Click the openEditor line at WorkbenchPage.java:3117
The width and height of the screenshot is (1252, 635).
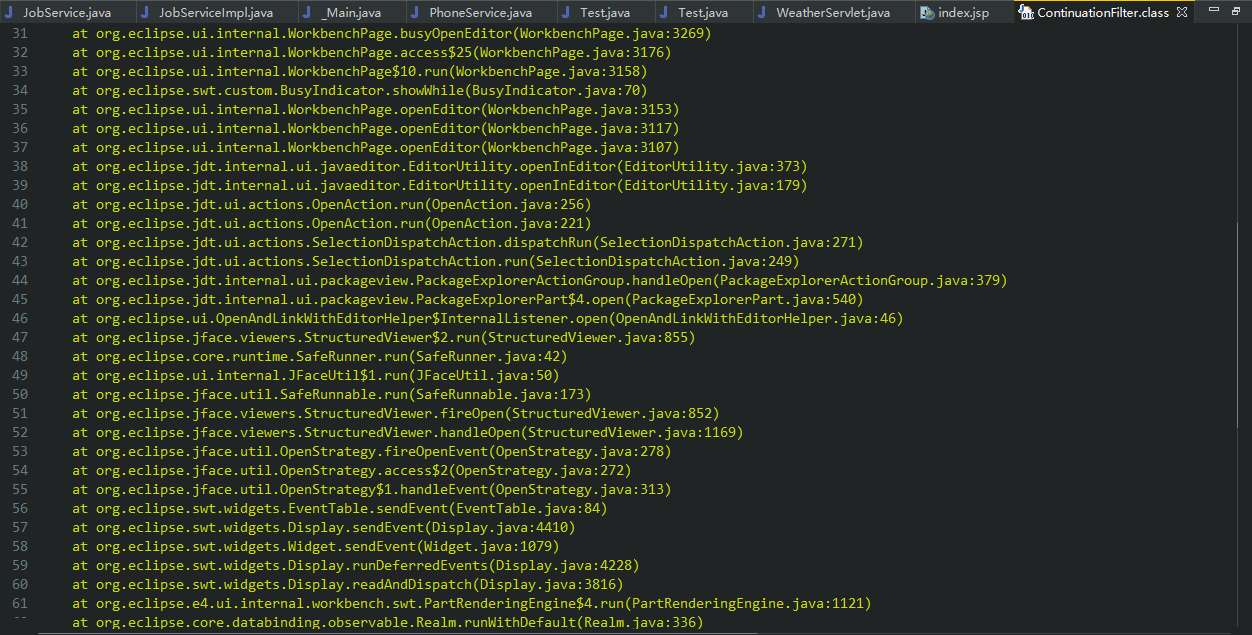point(376,128)
